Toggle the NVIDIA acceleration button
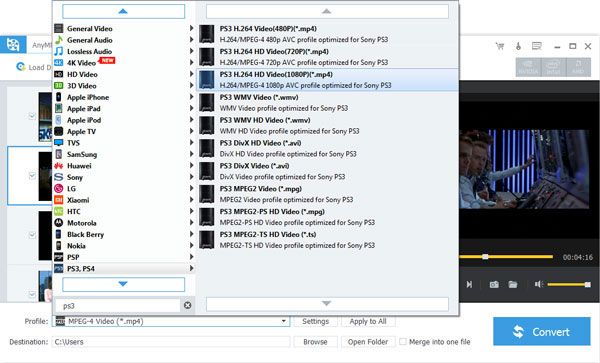 (528, 67)
